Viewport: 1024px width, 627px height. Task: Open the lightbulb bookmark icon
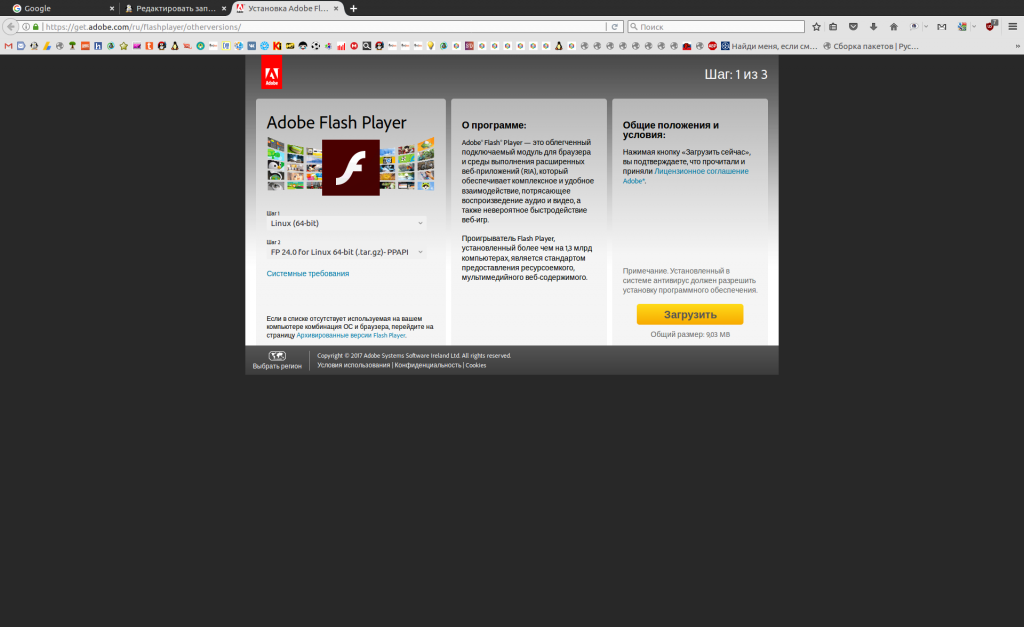point(430,46)
